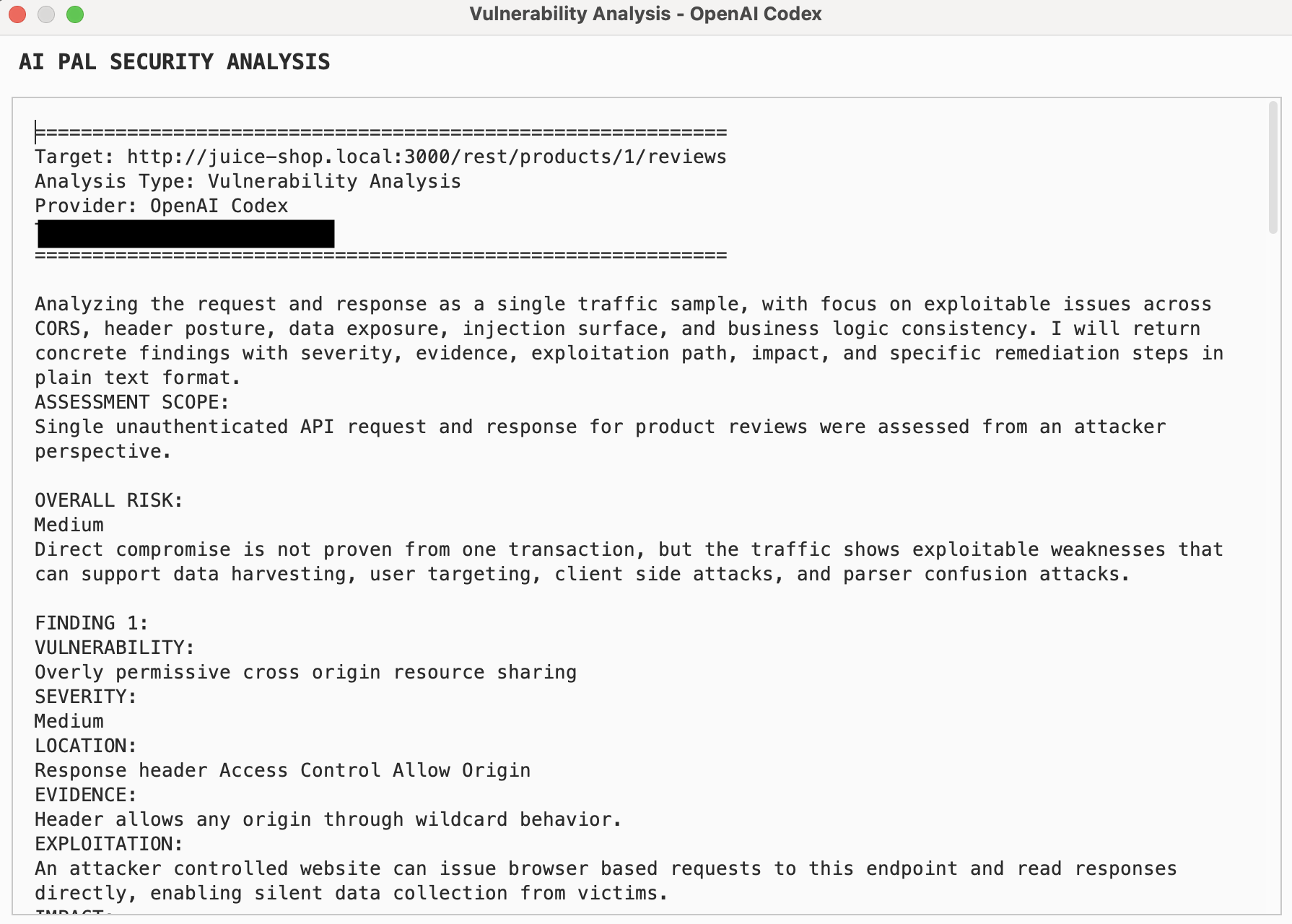Click the 'SEVERITY:' label
The height and width of the screenshot is (924, 1292).
point(85,697)
